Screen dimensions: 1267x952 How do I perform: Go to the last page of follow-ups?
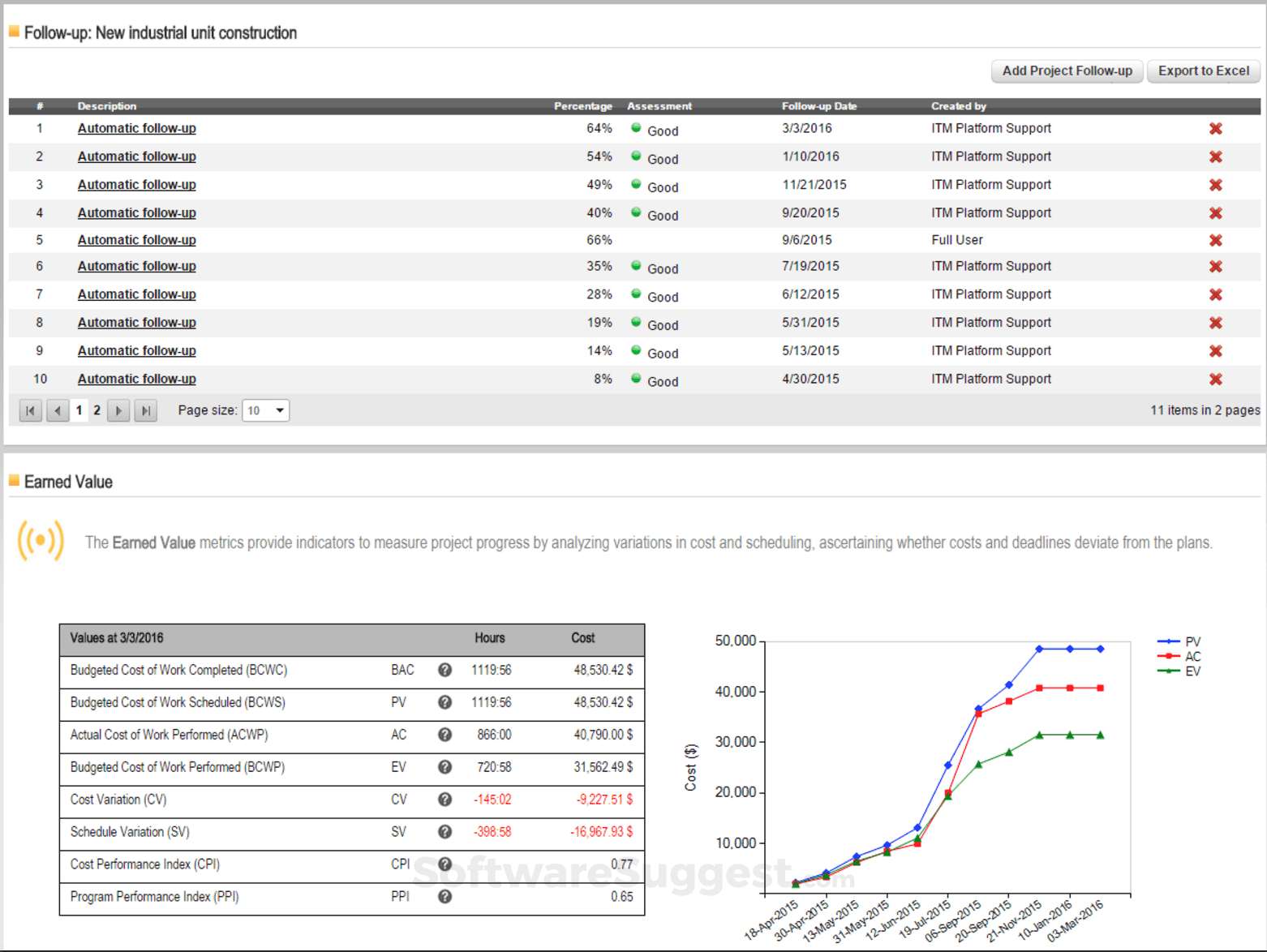(146, 411)
